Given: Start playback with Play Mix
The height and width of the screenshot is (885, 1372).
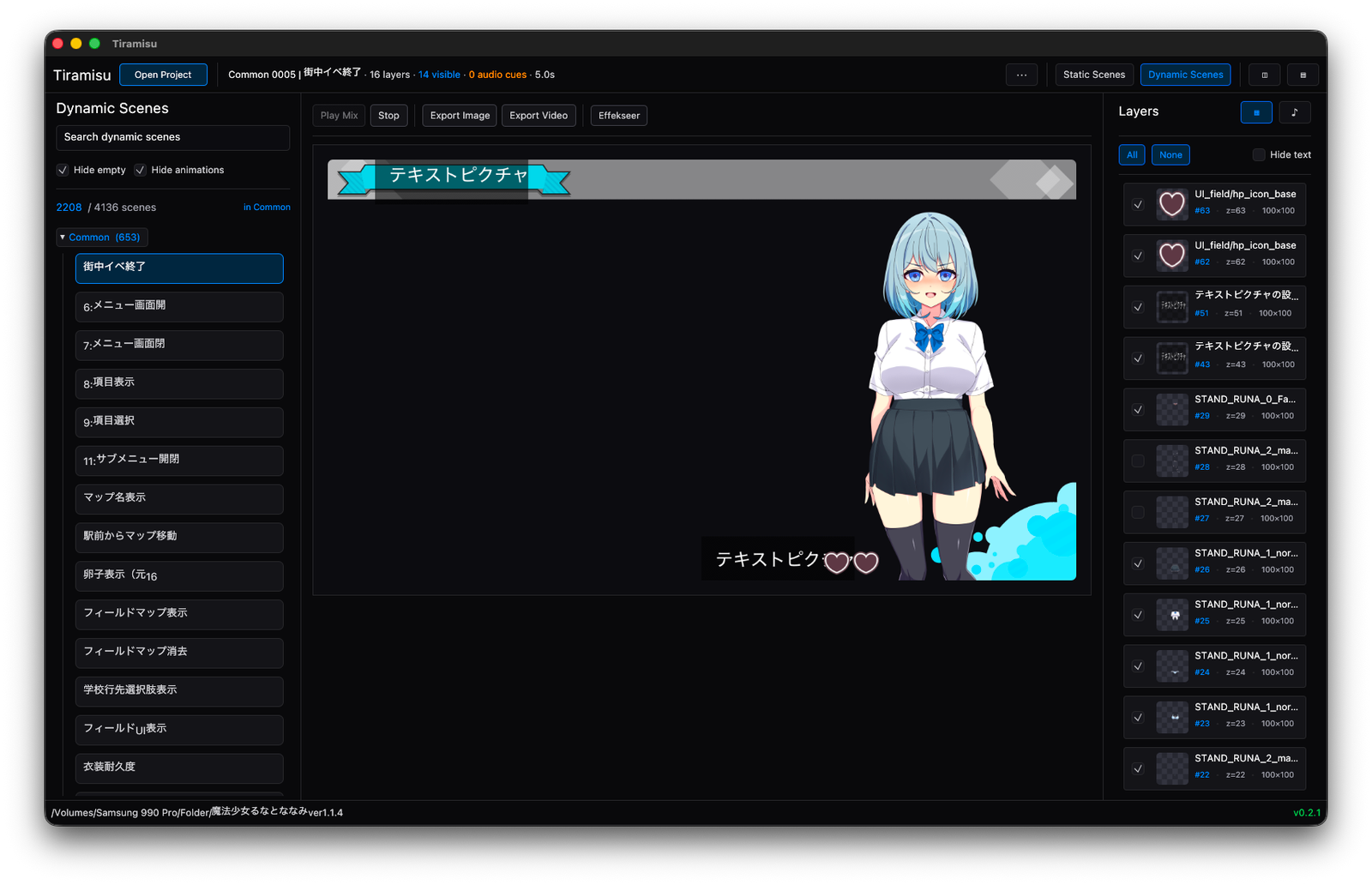Looking at the screenshot, I should coord(338,115).
